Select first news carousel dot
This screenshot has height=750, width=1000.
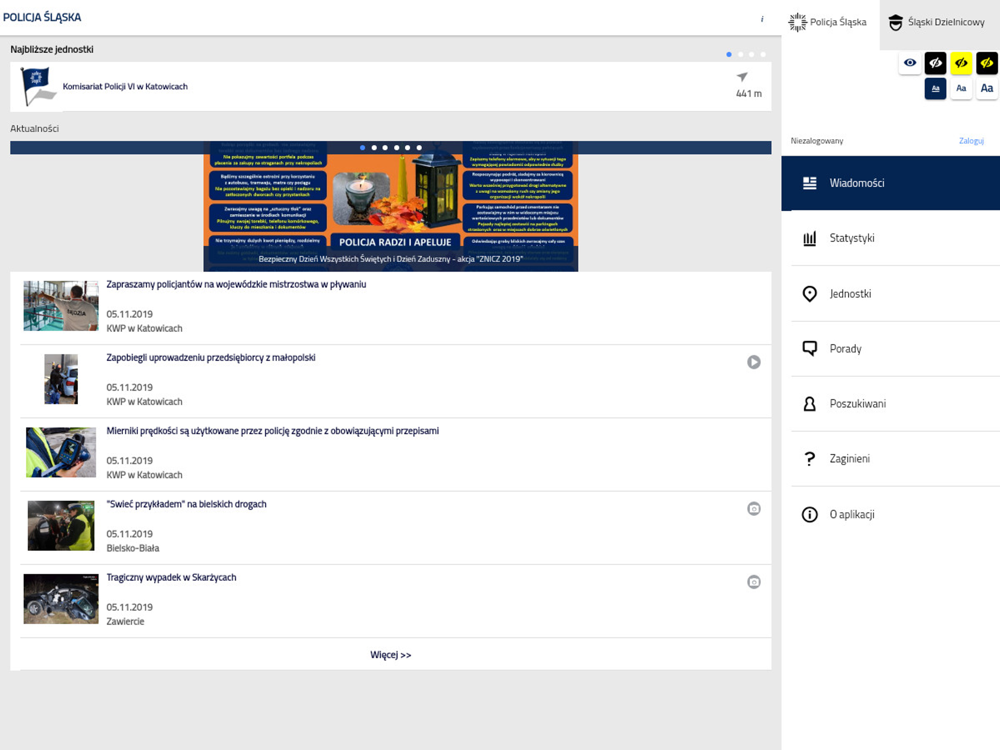coord(362,148)
